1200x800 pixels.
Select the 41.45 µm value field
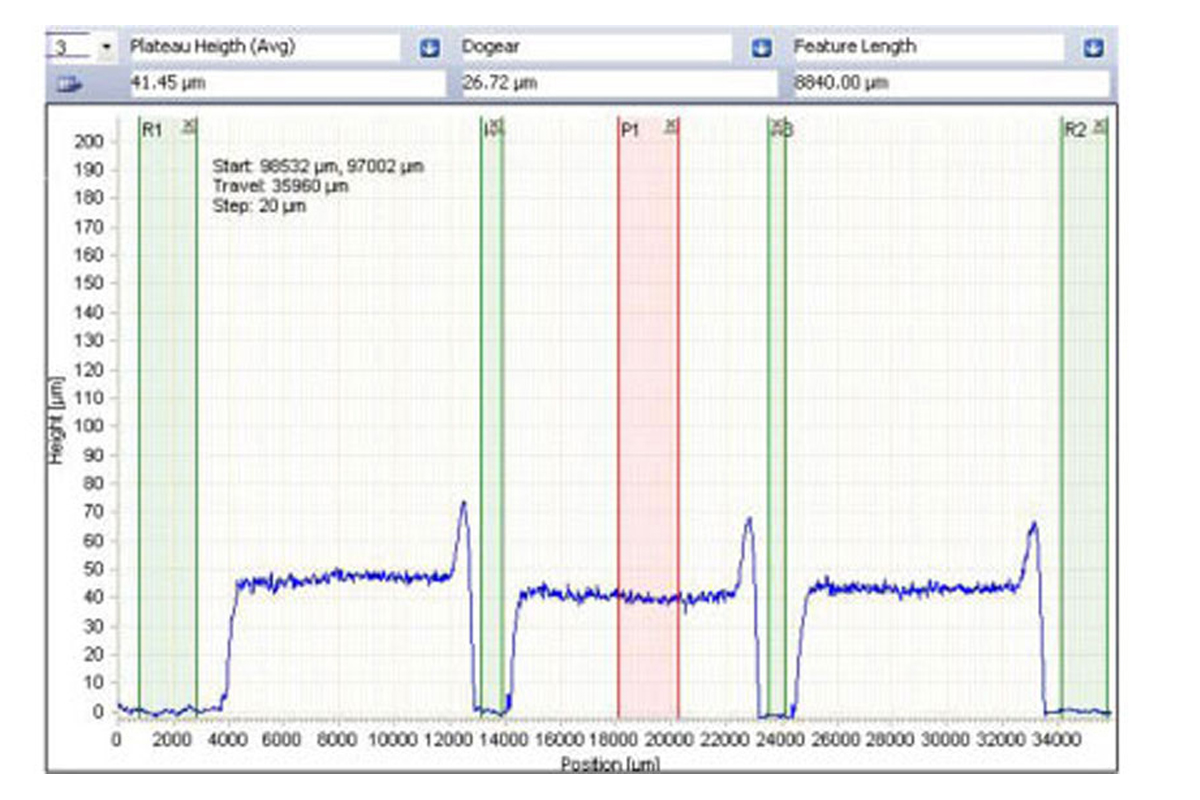(286, 84)
